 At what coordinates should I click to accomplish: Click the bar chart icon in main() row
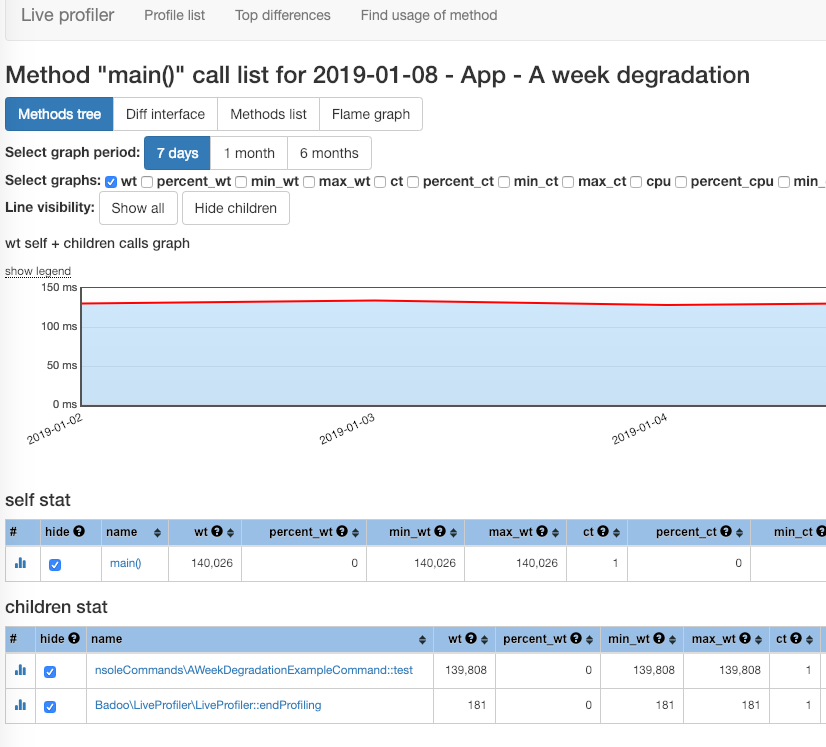click(20, 563)
